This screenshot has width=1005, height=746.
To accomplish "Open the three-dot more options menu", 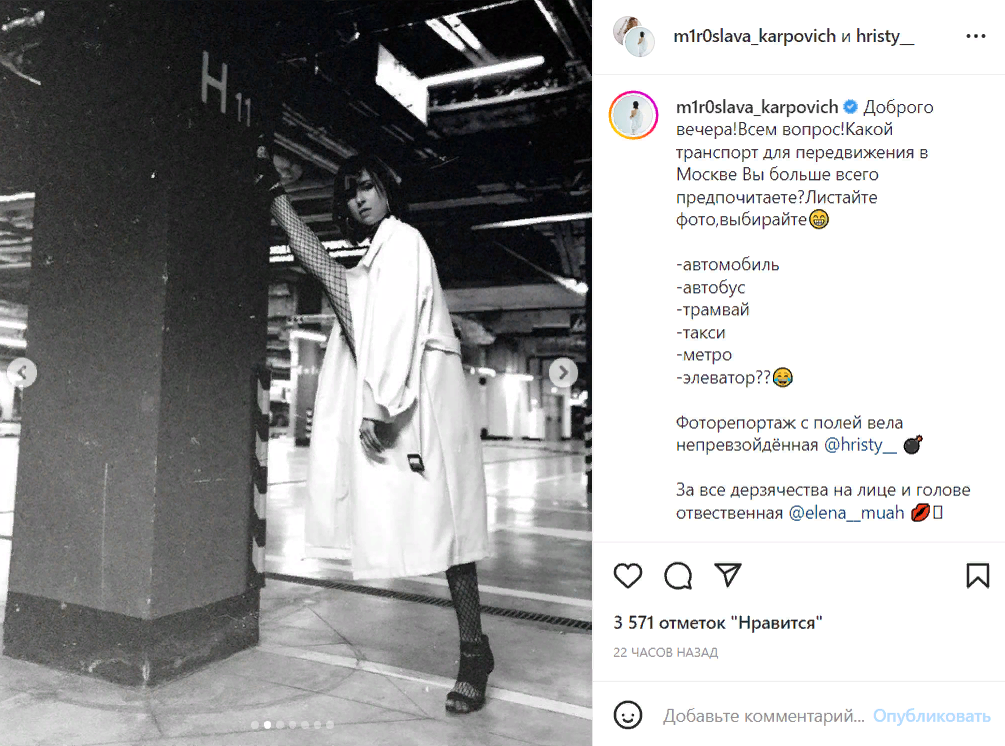I will click(976, 36).
